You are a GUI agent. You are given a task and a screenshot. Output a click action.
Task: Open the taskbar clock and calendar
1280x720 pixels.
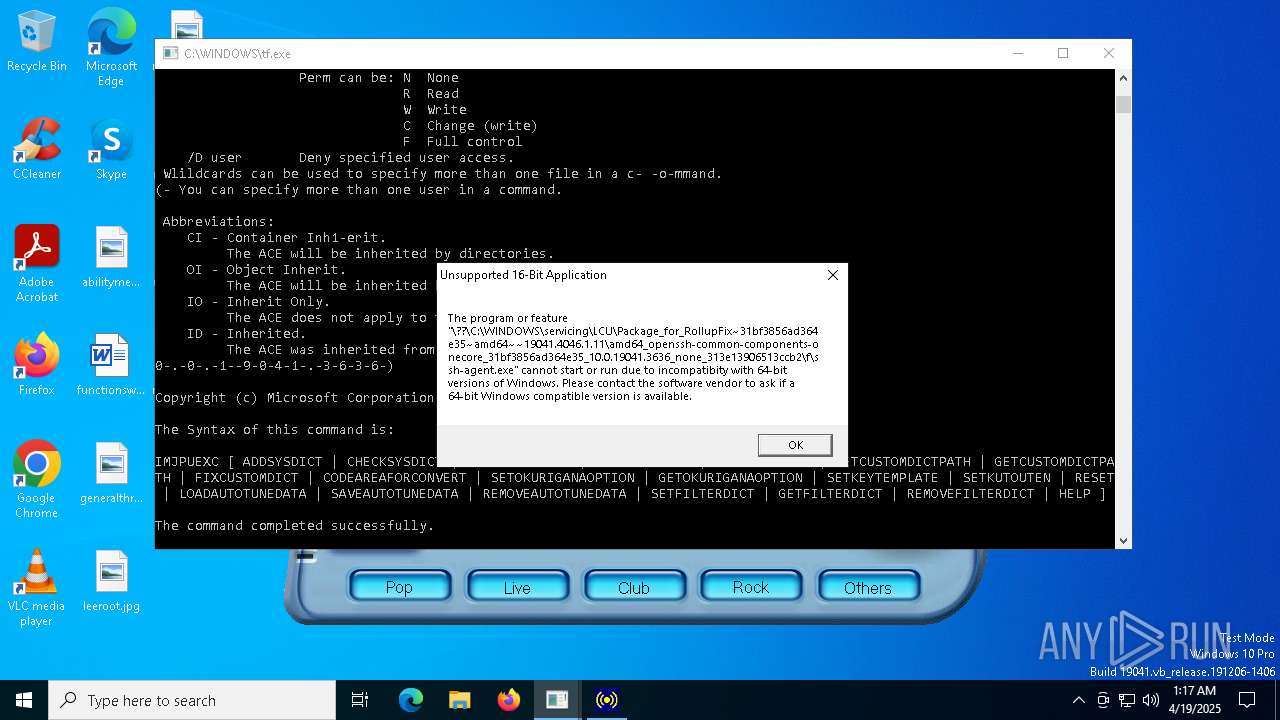tap(1194, 700)
